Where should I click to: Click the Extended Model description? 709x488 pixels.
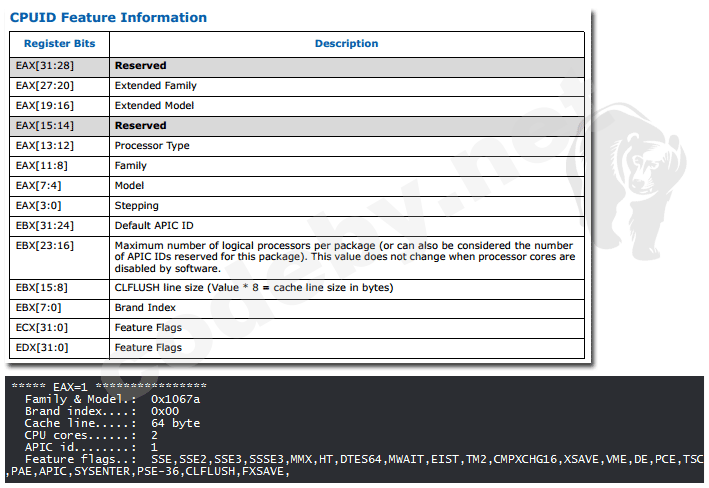coord(154,106)
